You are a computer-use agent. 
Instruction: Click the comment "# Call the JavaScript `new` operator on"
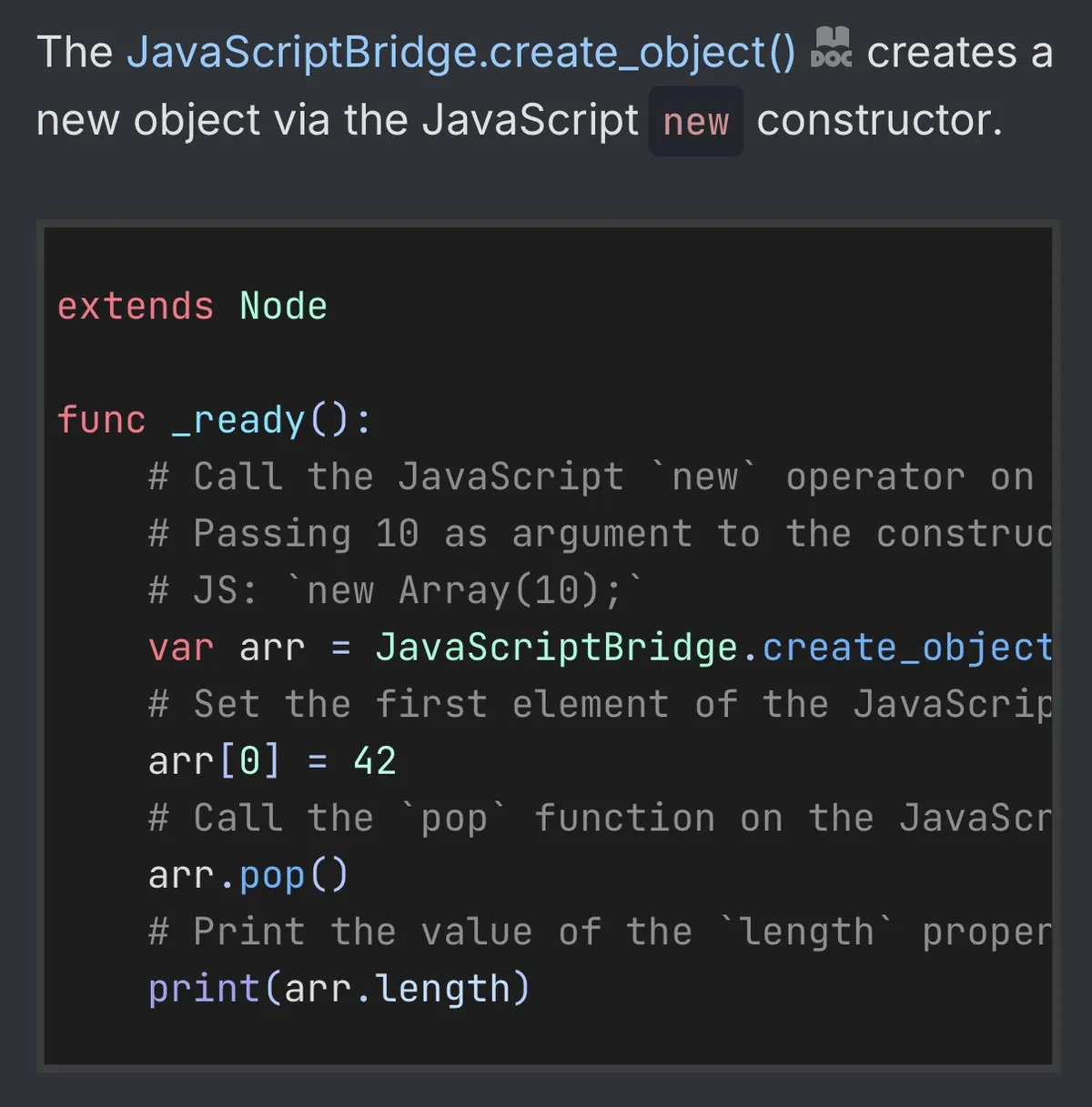pyautogui.click(x=591, y=477)
